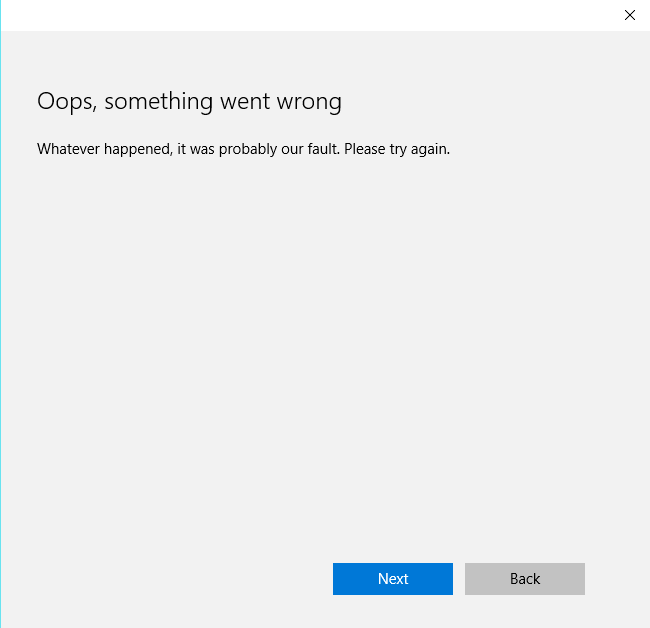Click empty gray area between Next and Back

click(459, 579)
